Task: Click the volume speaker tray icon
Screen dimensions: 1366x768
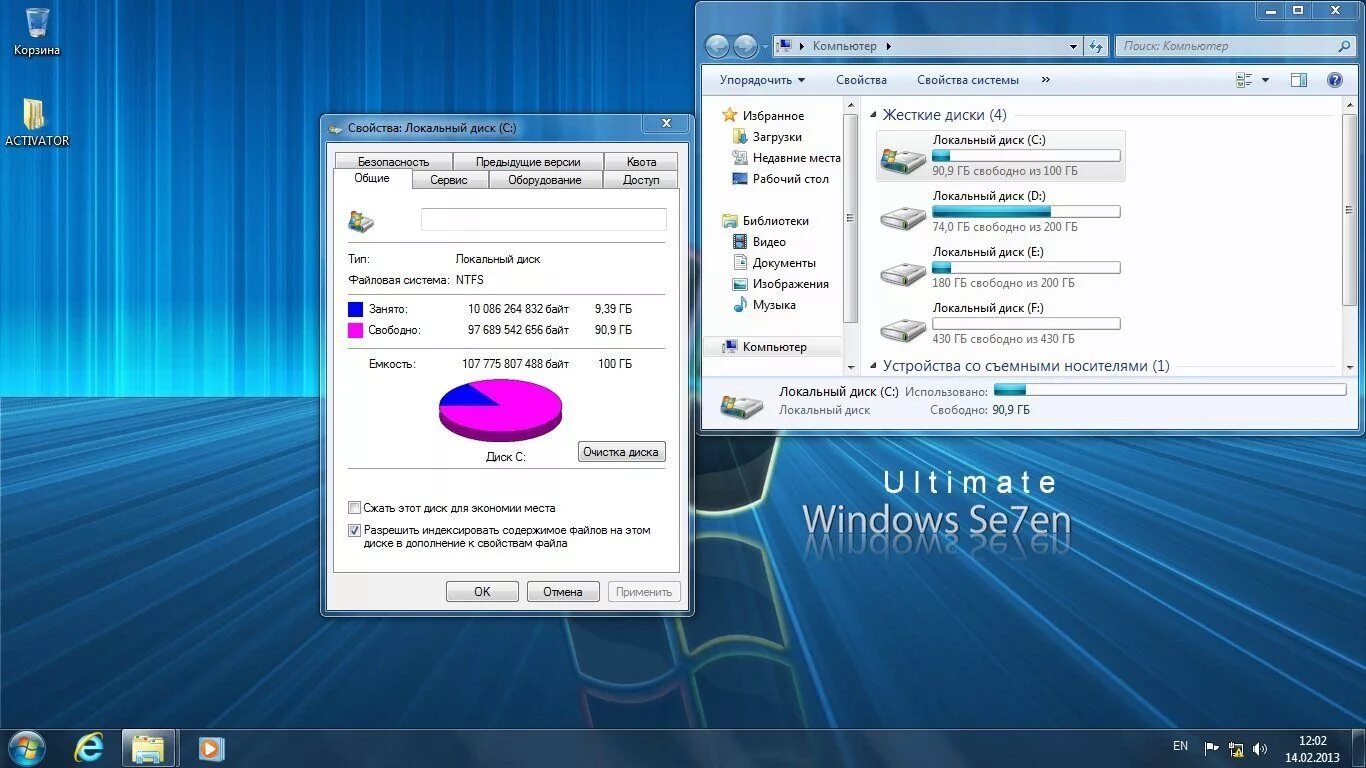Action: [1260, 748]
